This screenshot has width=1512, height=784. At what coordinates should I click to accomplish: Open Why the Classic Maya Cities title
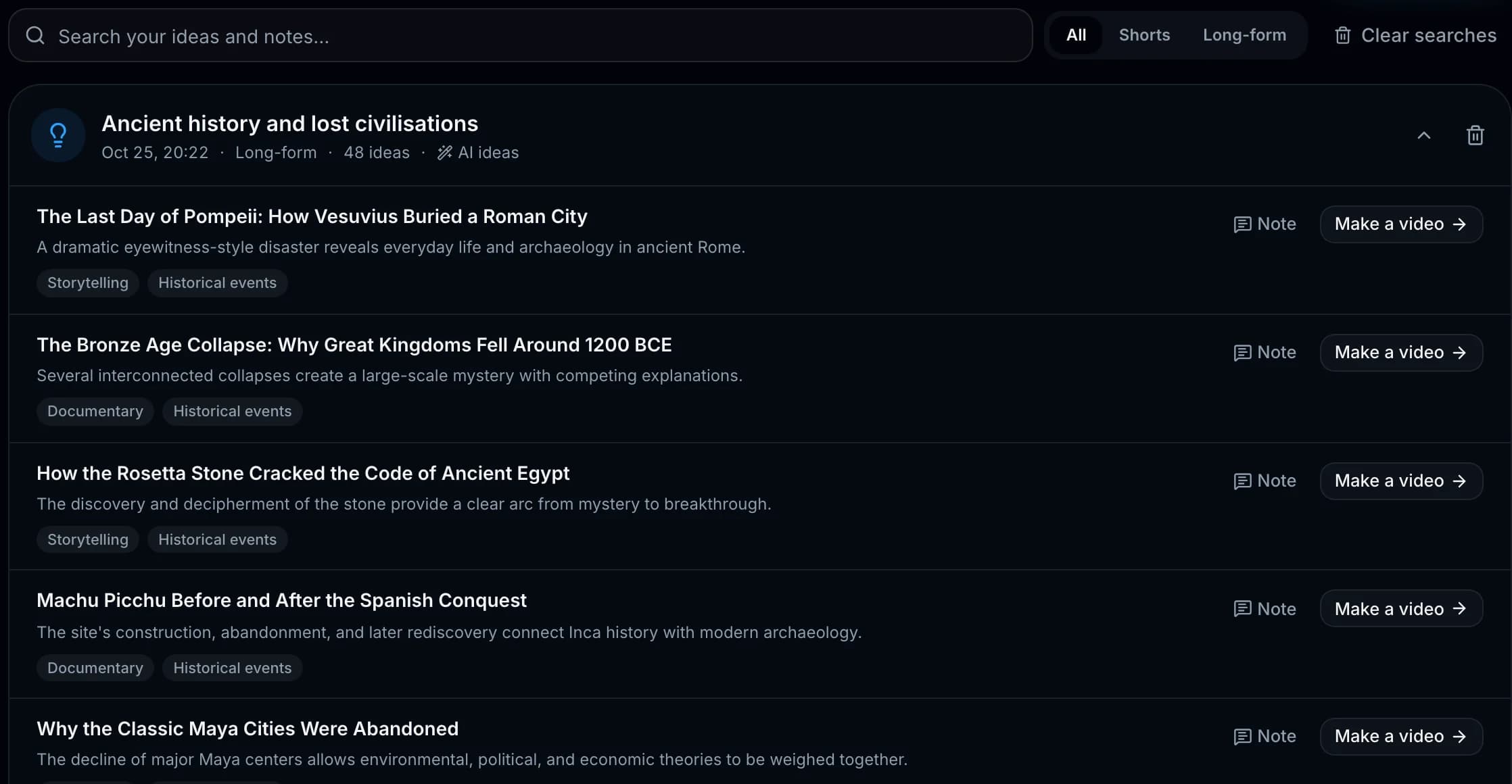tap(247, 729)
